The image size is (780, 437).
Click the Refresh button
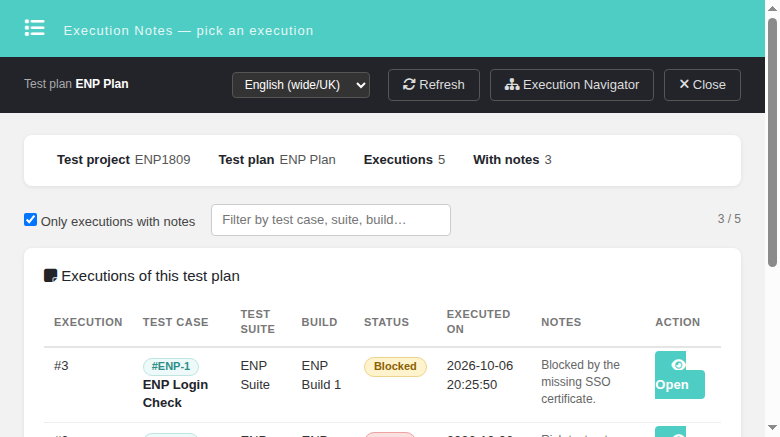click(x=434, y=85)
